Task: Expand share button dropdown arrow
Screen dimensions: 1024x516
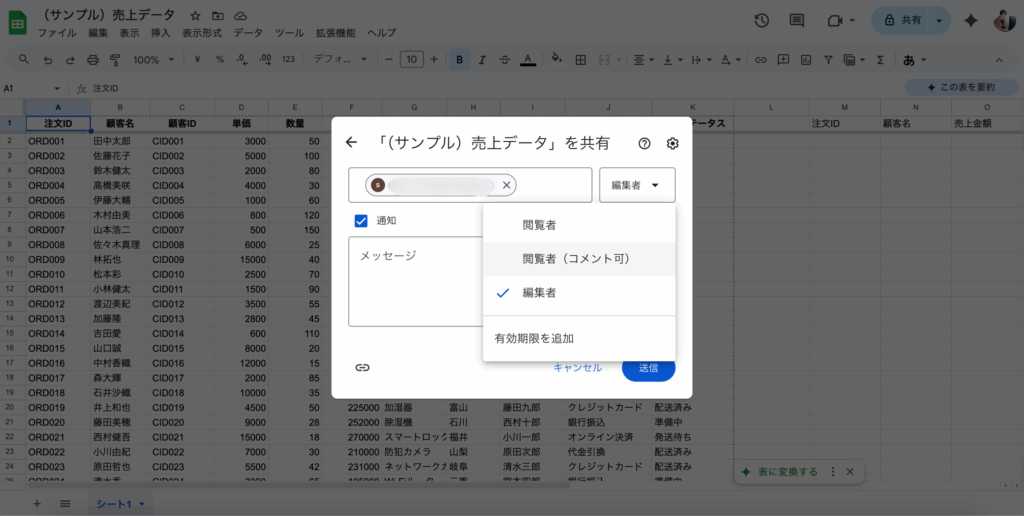Action: point(939,21)
